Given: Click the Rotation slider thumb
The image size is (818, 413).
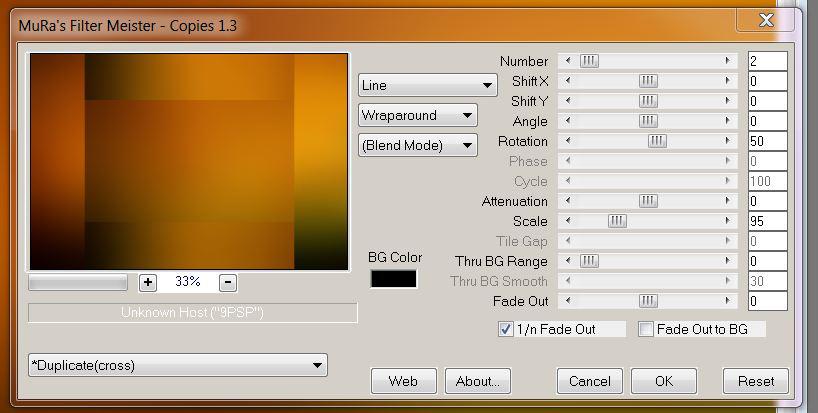Looking at the screenshot, I should click(x=657, y=141).
